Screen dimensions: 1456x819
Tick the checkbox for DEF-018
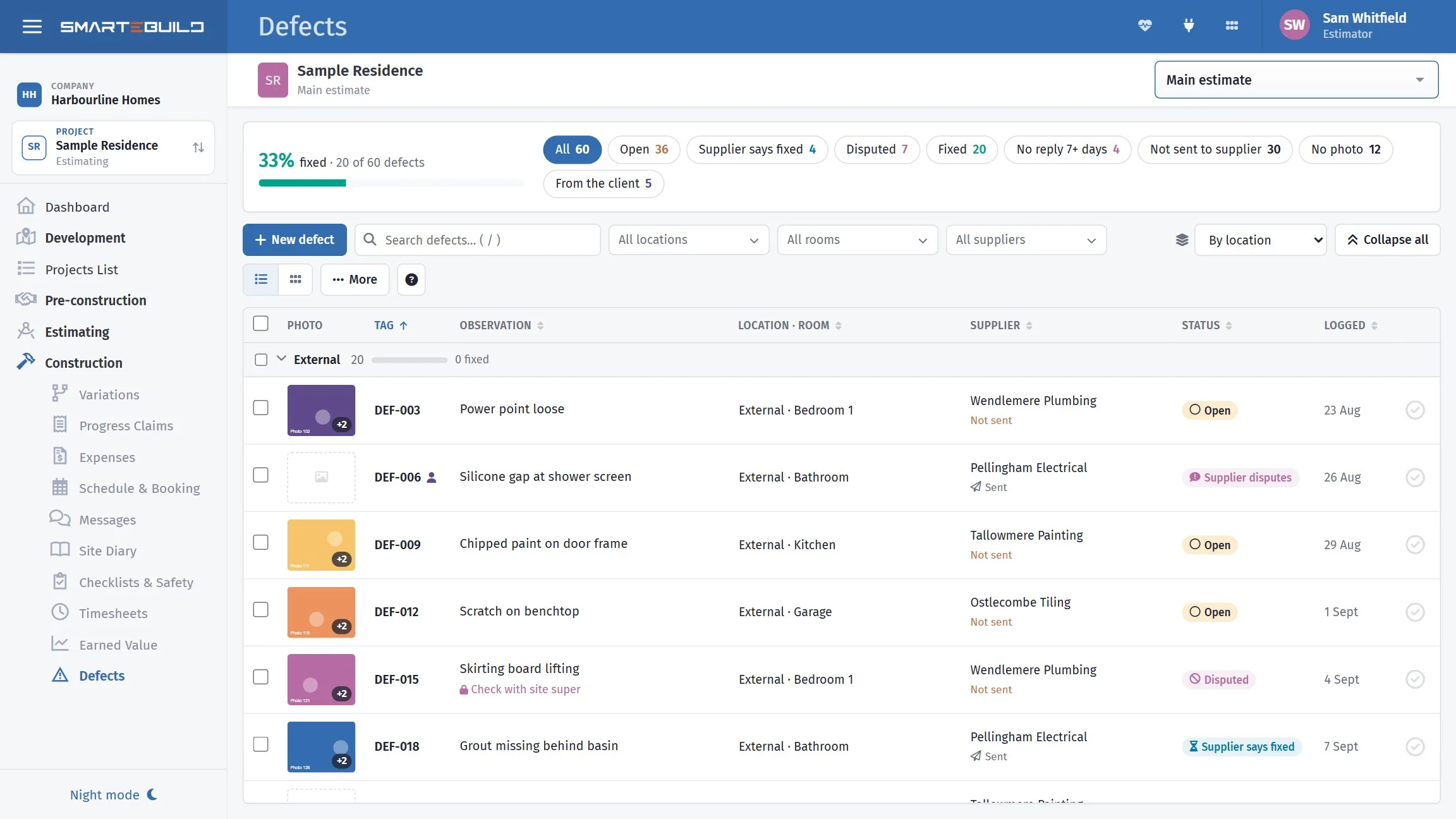(260, 744)
